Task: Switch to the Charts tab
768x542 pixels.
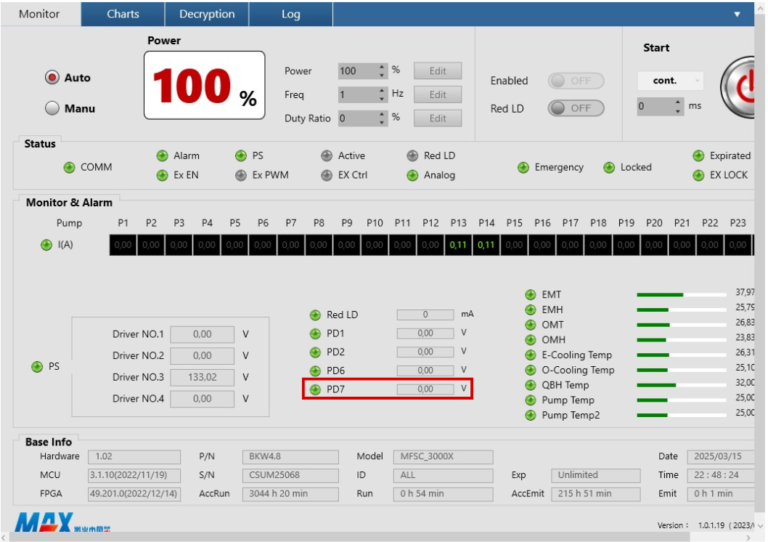Action: coord(123,14)
